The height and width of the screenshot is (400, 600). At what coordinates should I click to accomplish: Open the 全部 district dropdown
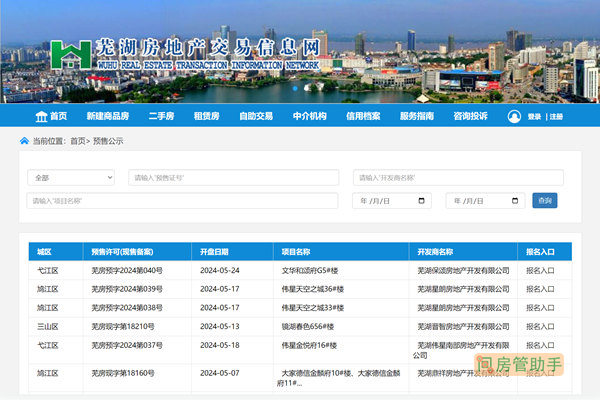pos(71,178)
